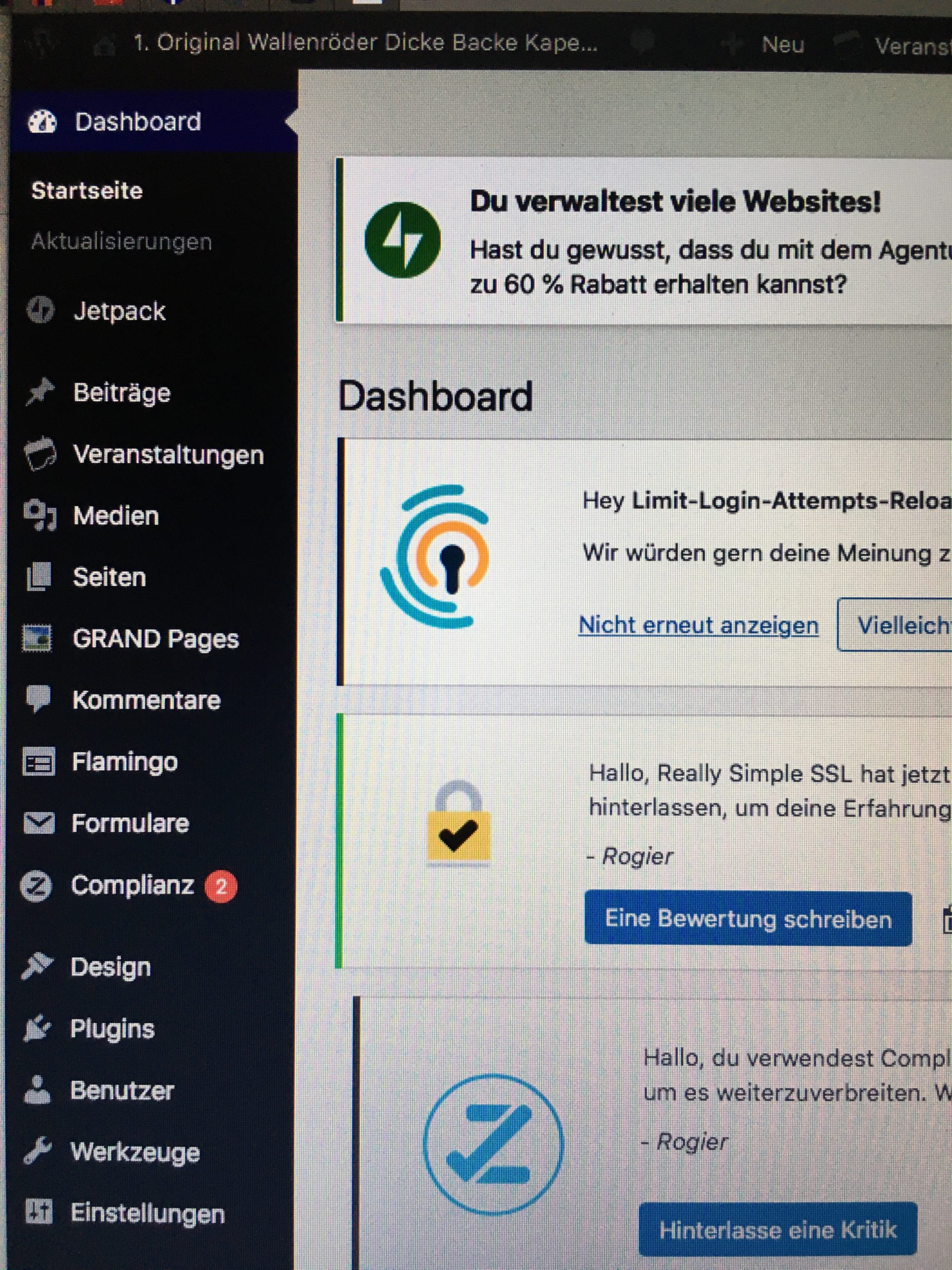Click heading Du verwaltest viele Websites!
The height and width of the screenshot is (1270, 952).
click(x=675, y=201)
